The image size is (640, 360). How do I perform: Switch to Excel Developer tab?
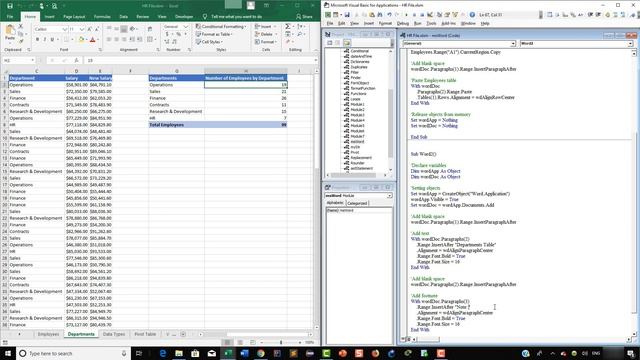click(184, 17)
